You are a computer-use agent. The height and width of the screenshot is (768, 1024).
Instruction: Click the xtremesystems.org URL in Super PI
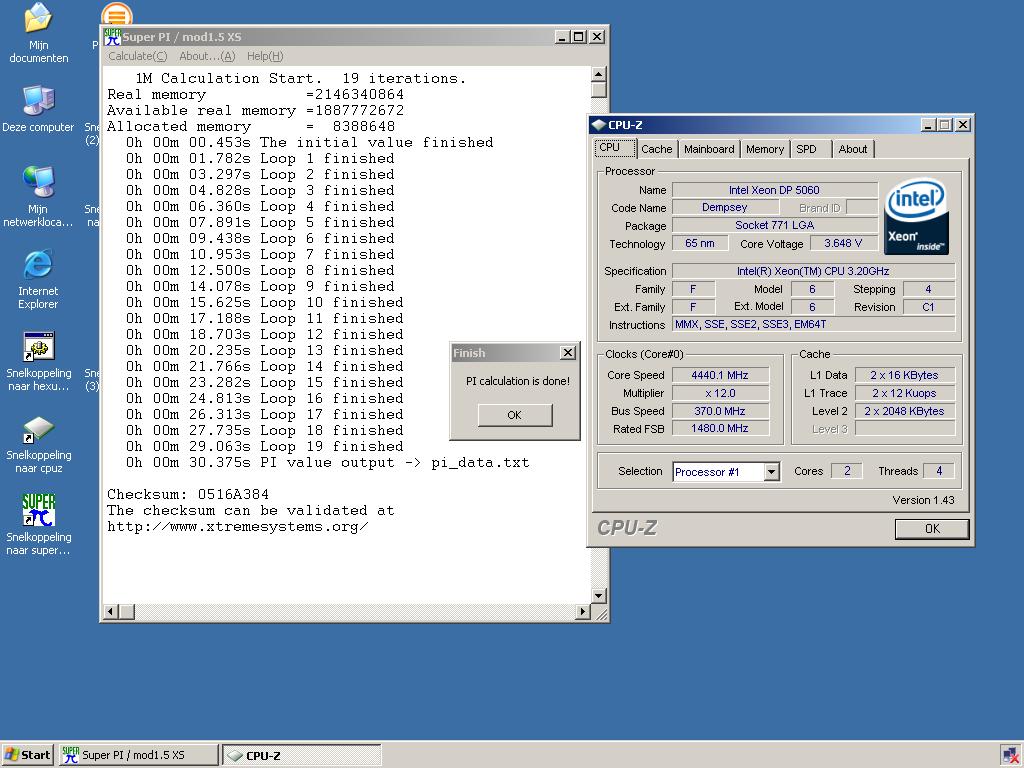[x=238, y=526]
